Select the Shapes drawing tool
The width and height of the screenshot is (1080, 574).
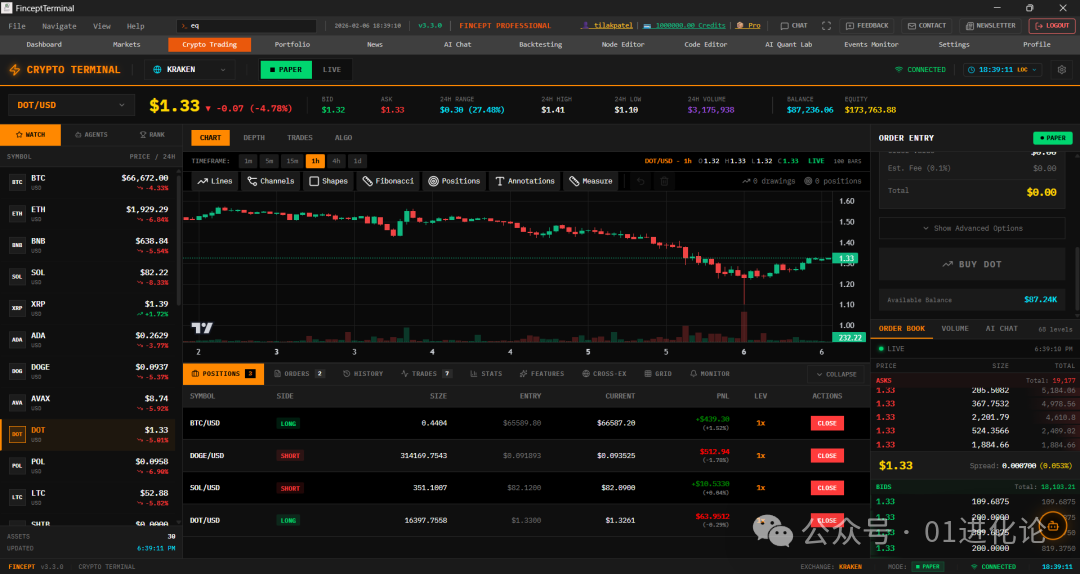[x=329, y=181]
